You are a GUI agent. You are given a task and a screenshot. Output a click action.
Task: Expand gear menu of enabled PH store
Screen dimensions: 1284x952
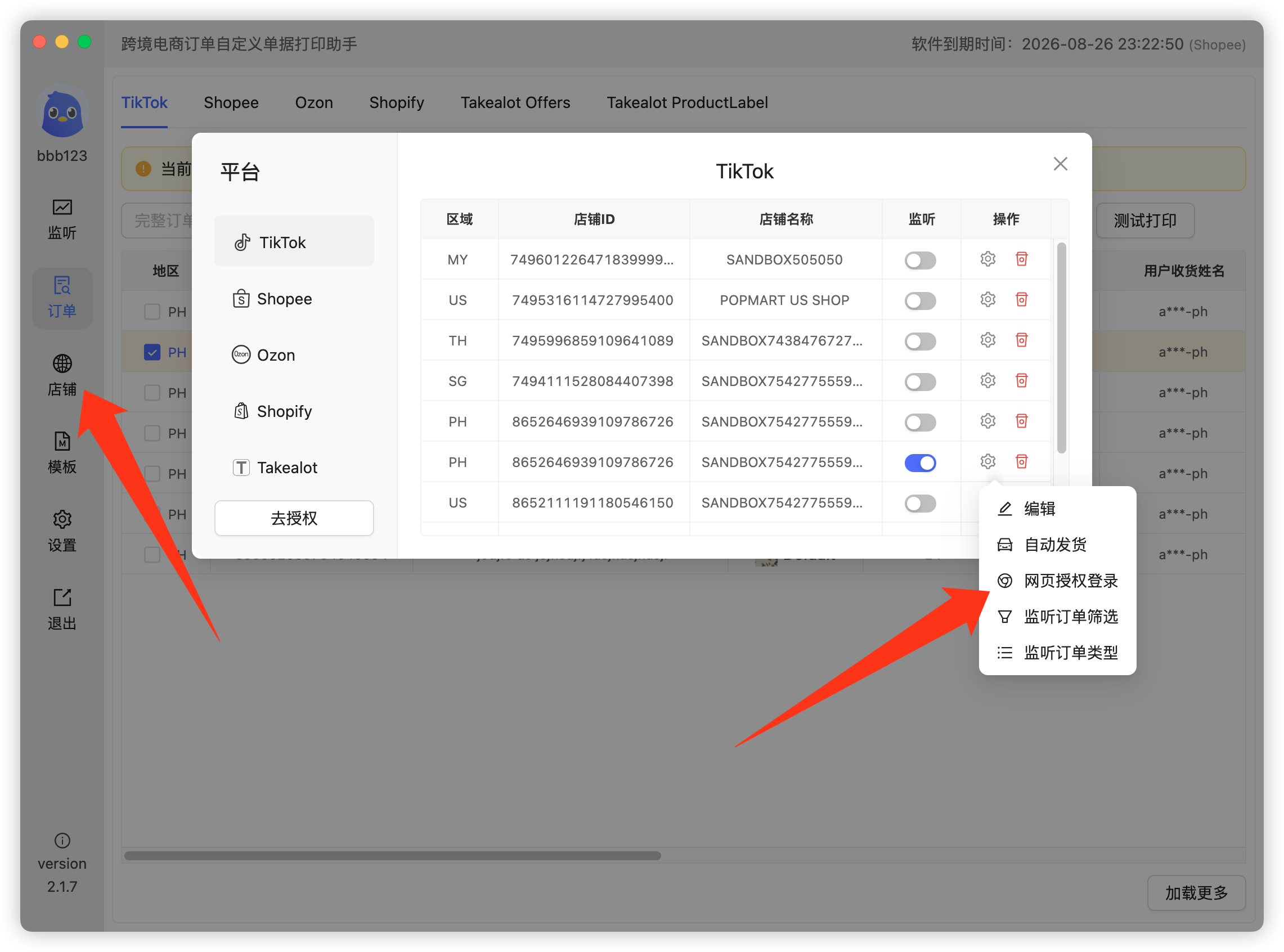[x=988, y=461]
